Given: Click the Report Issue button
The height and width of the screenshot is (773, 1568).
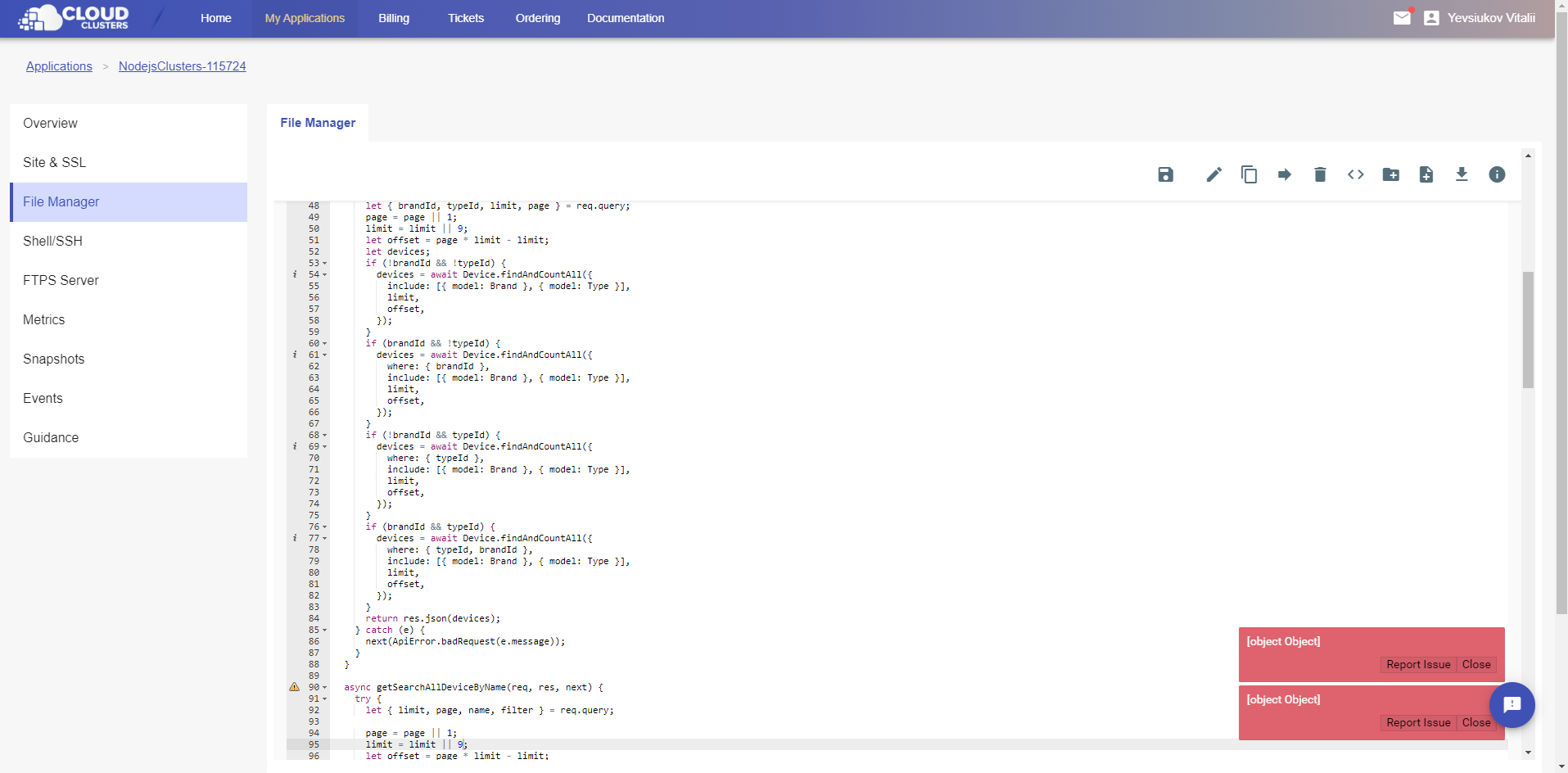Looking at the screenshot, I should pos(1417,664).
